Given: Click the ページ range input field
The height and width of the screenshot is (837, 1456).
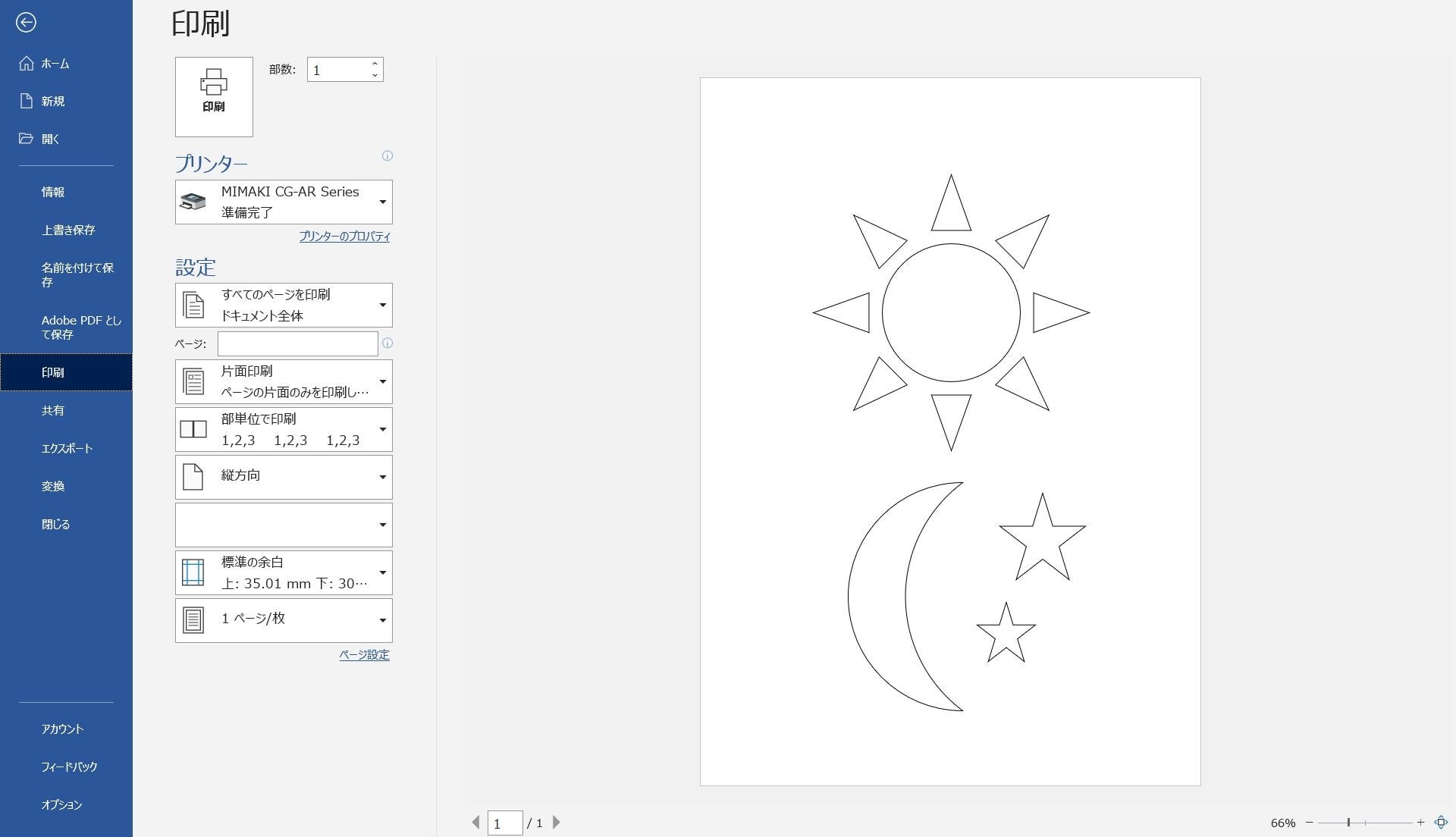Looking at the screenshot, I should [297, 343].
